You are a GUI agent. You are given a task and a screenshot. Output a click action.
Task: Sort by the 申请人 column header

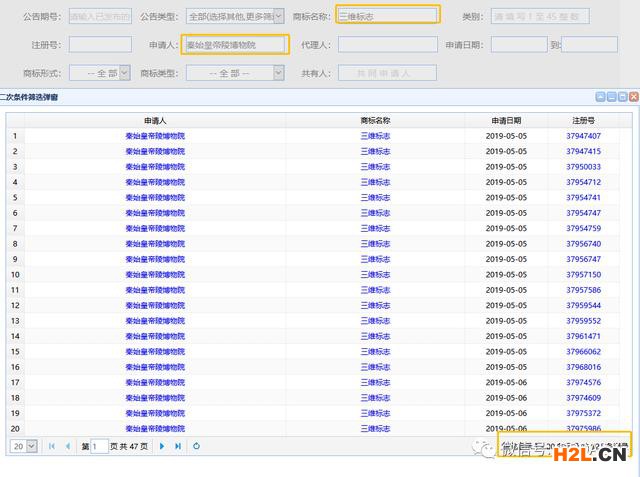point(155,120)
